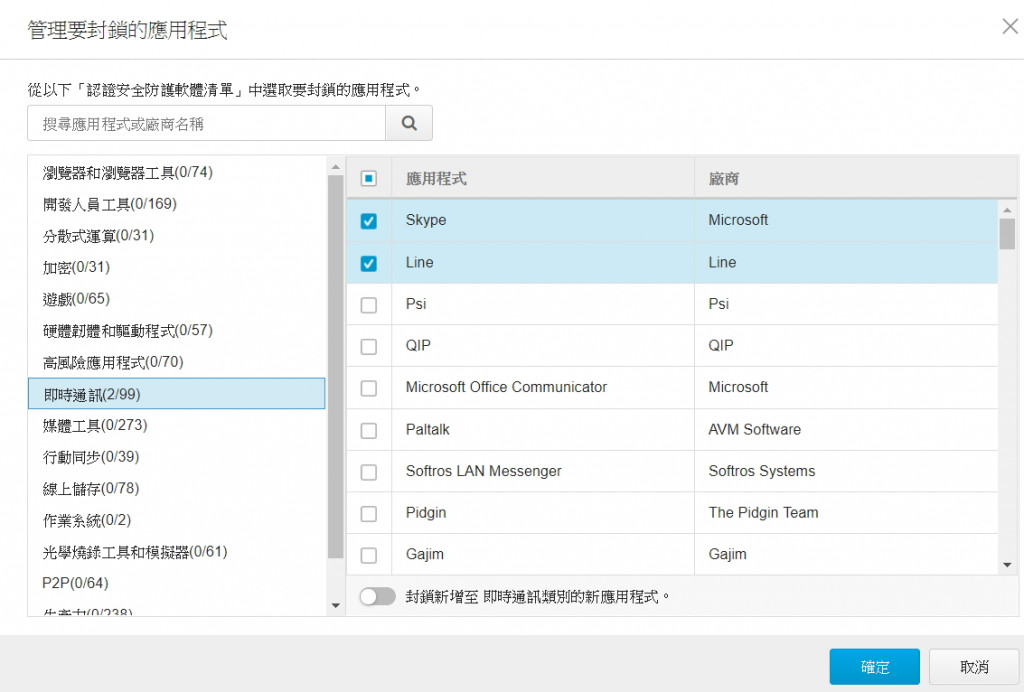
Task: Check the Pidgin application checkbox
Action: pyautogui.click(x=368, y=514)
